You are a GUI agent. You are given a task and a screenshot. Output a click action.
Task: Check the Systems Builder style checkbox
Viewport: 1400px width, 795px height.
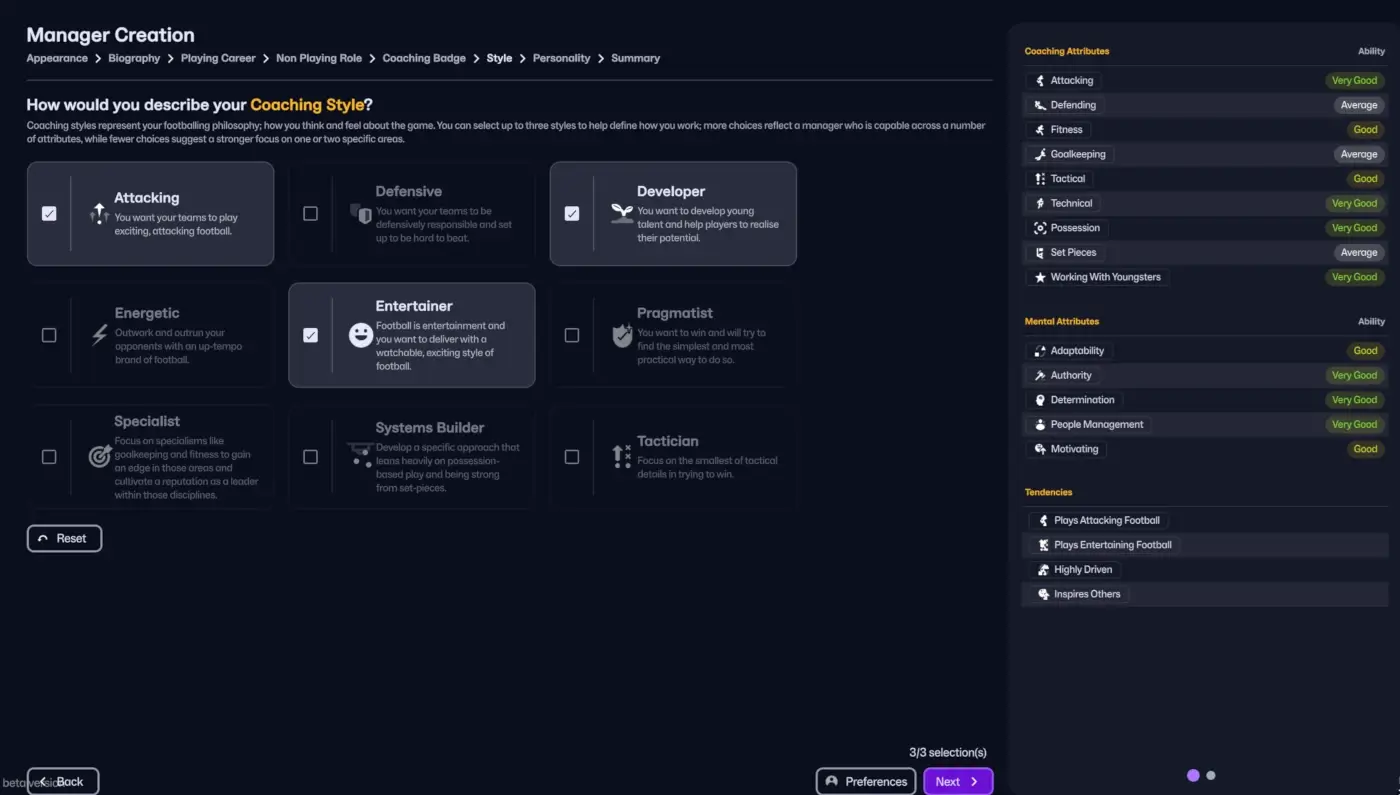click(x=310, y=456)
